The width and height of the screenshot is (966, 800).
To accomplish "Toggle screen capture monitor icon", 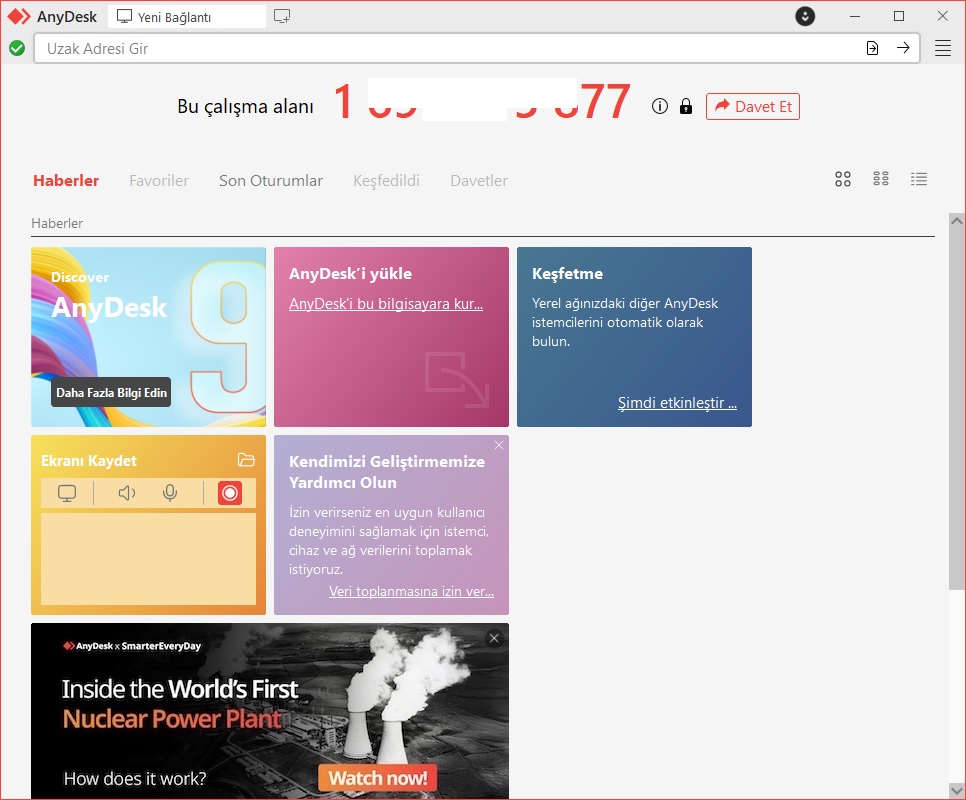I will [x=67, y=493].
